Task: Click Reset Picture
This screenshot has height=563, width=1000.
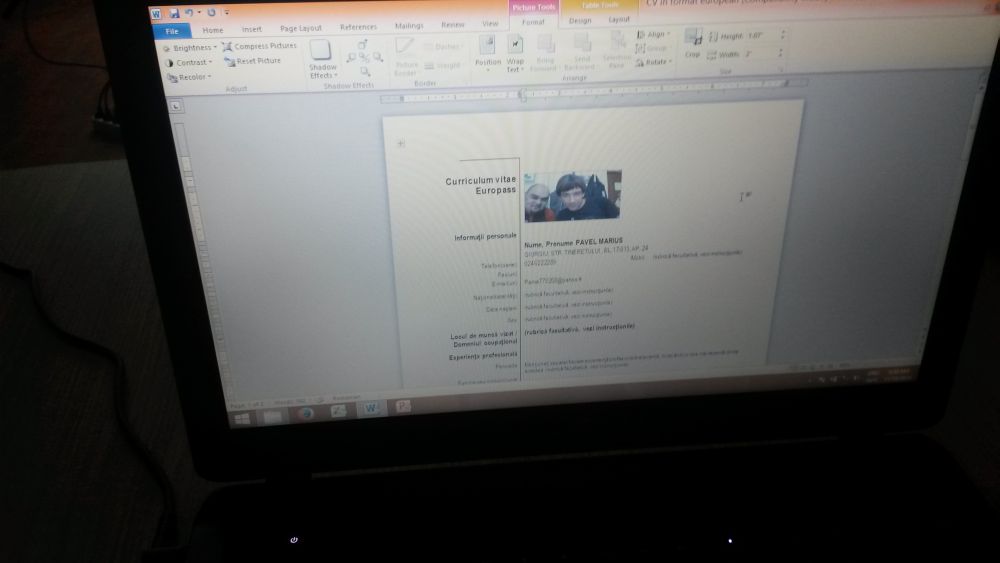Action: (x=253, y=61)
